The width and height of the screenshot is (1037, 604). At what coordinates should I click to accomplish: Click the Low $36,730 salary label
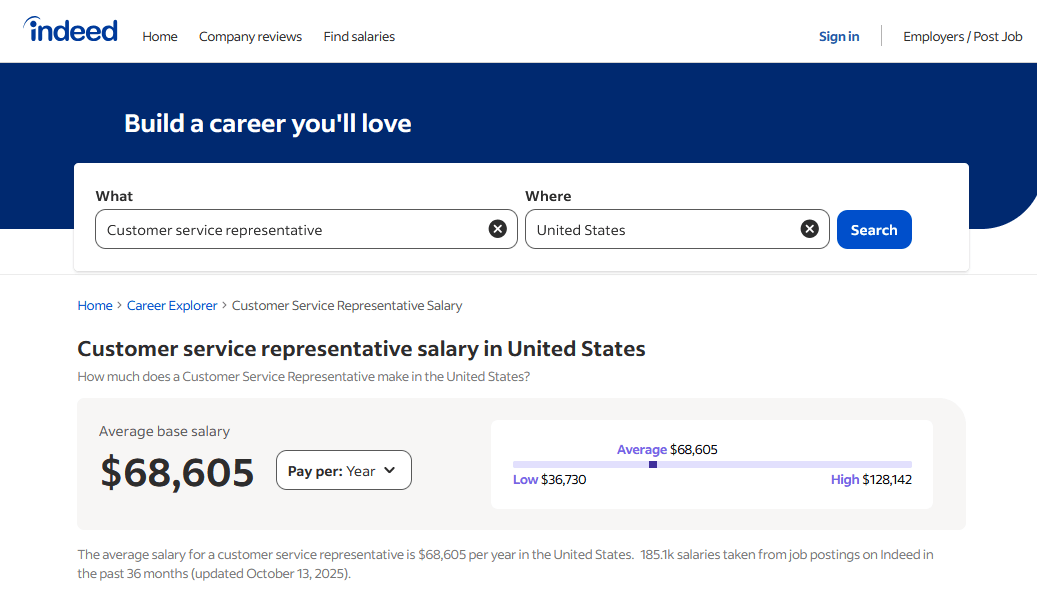(550, 480)
